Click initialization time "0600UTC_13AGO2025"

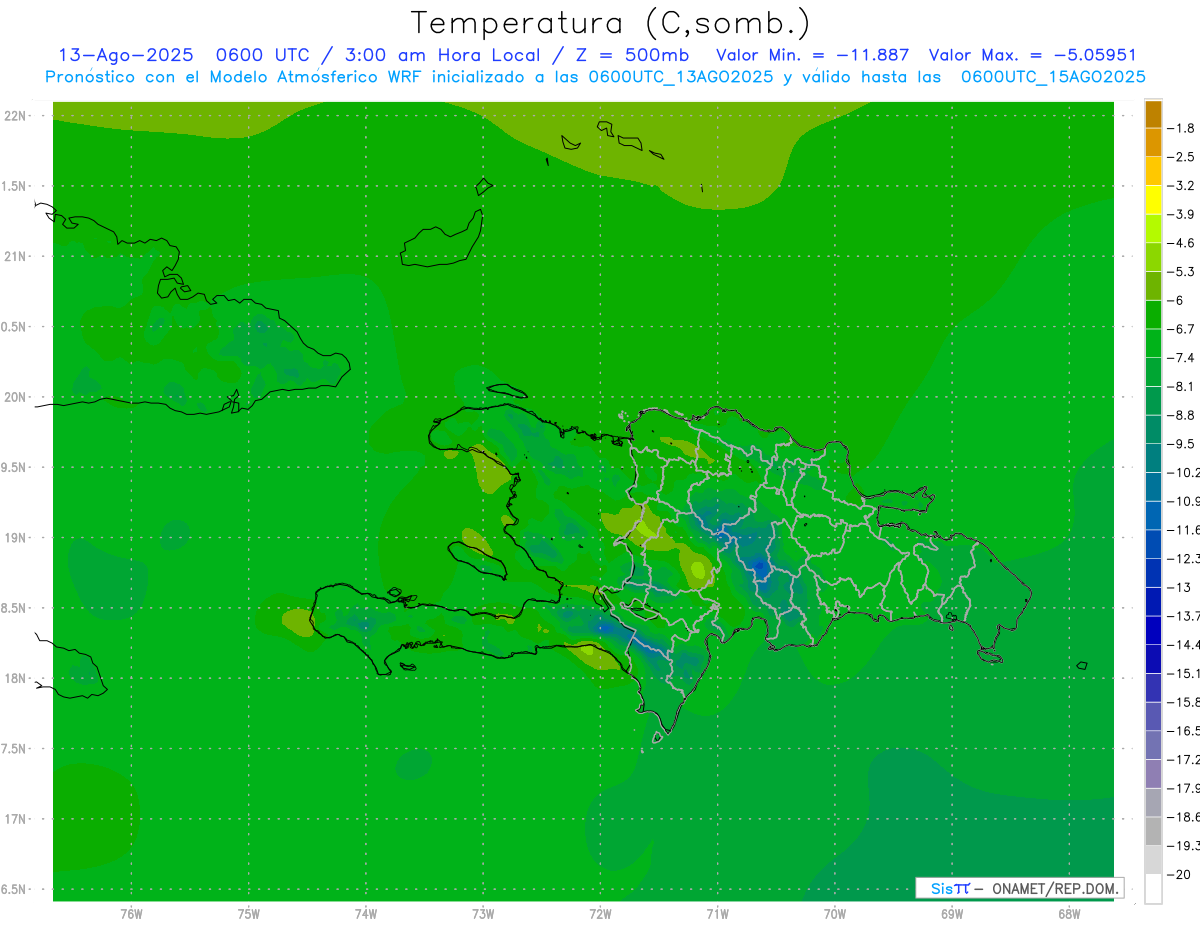click(681, 77)
